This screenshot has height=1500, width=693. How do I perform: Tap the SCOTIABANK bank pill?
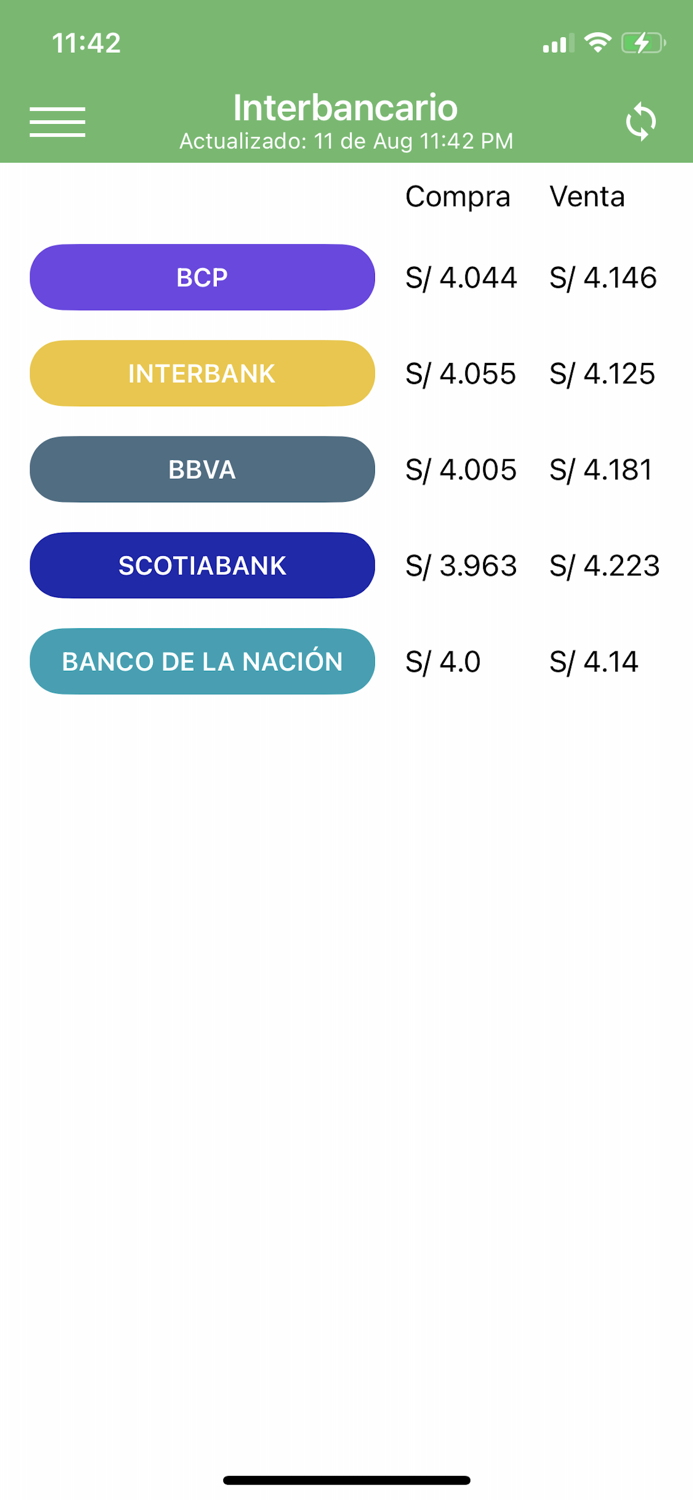pos(202,565)
